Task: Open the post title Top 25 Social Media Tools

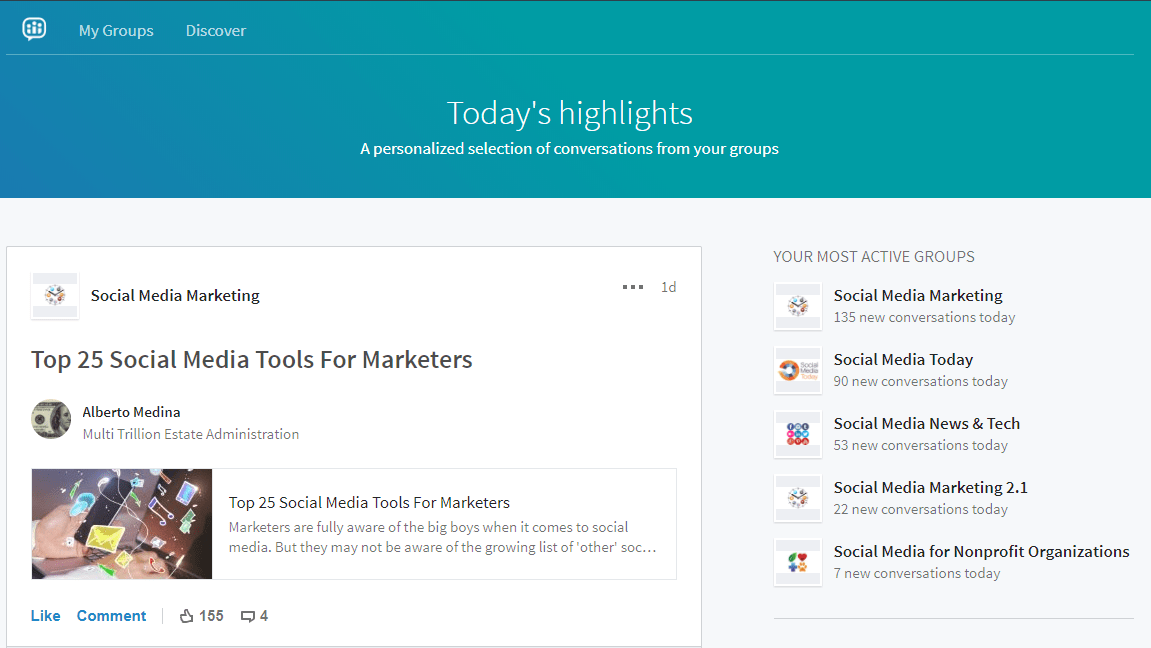Action: [x=251, y=360]
